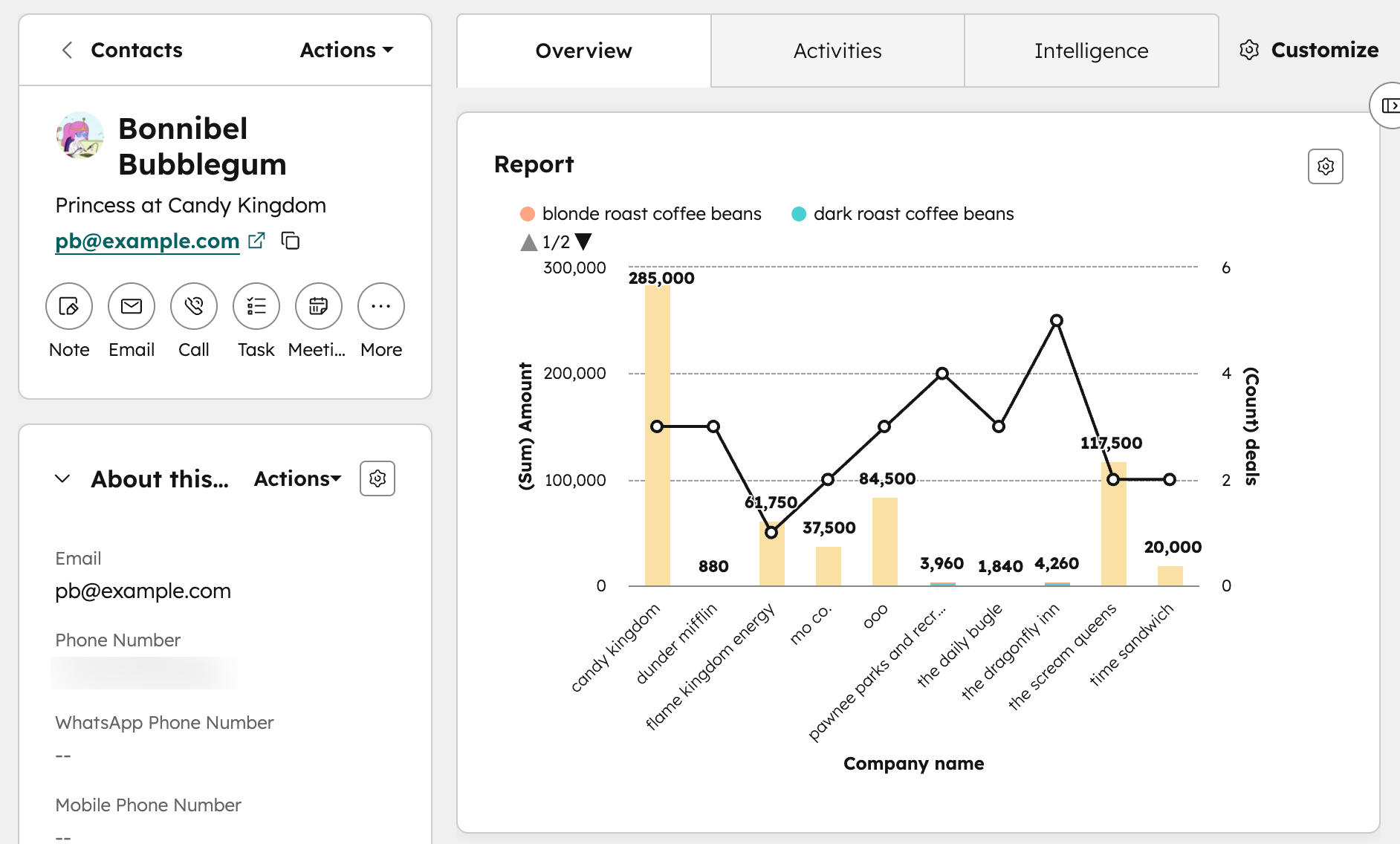Open the Email compose icon
Image resolution: width=1400 pixels, height=844 pixels.
(x=132, y=306)
